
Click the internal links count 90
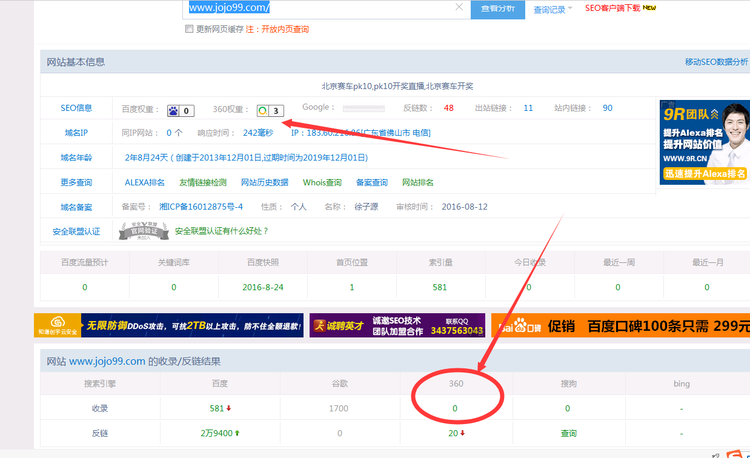coord(607,108)
